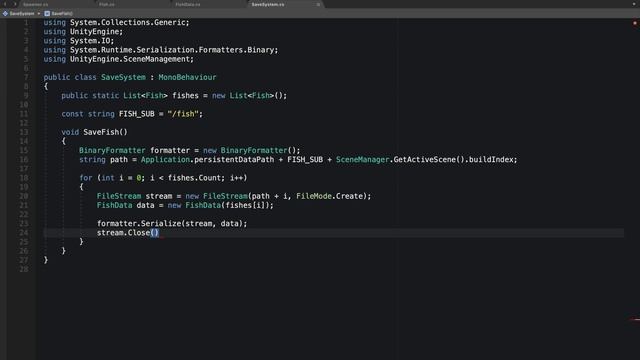Open the tab overflow dropdown at top right
Image resolution: width=640 pixels, height=360 pixels.
tap(634, 4)
